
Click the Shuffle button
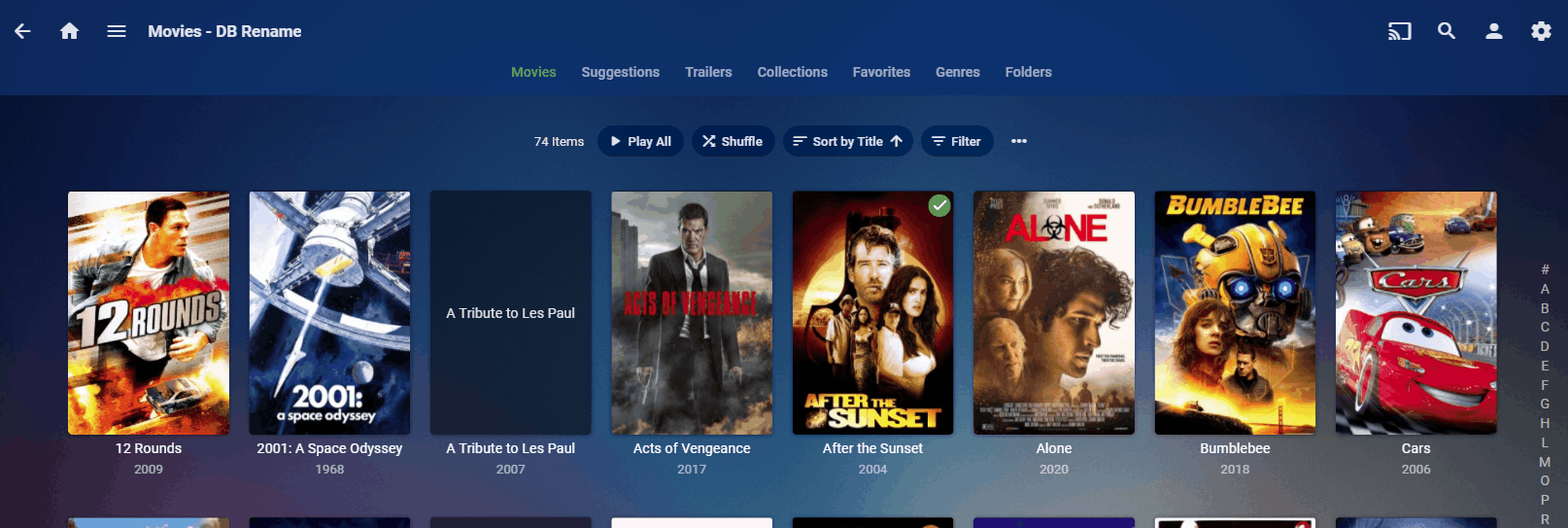tap(733, 141)
